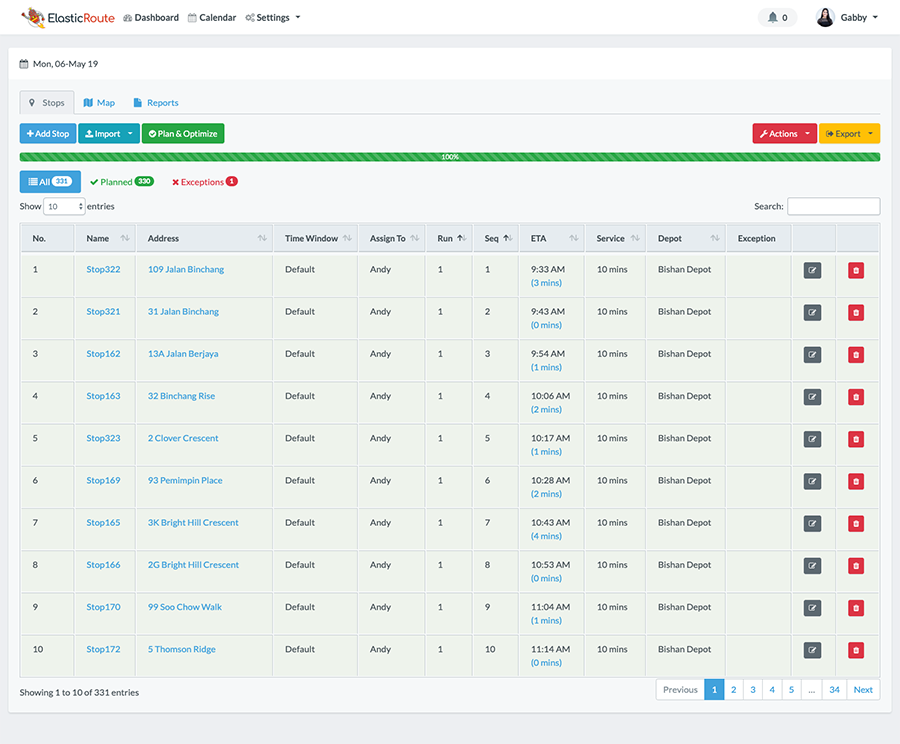Open the Export dropdown menu

click(849, 134)
